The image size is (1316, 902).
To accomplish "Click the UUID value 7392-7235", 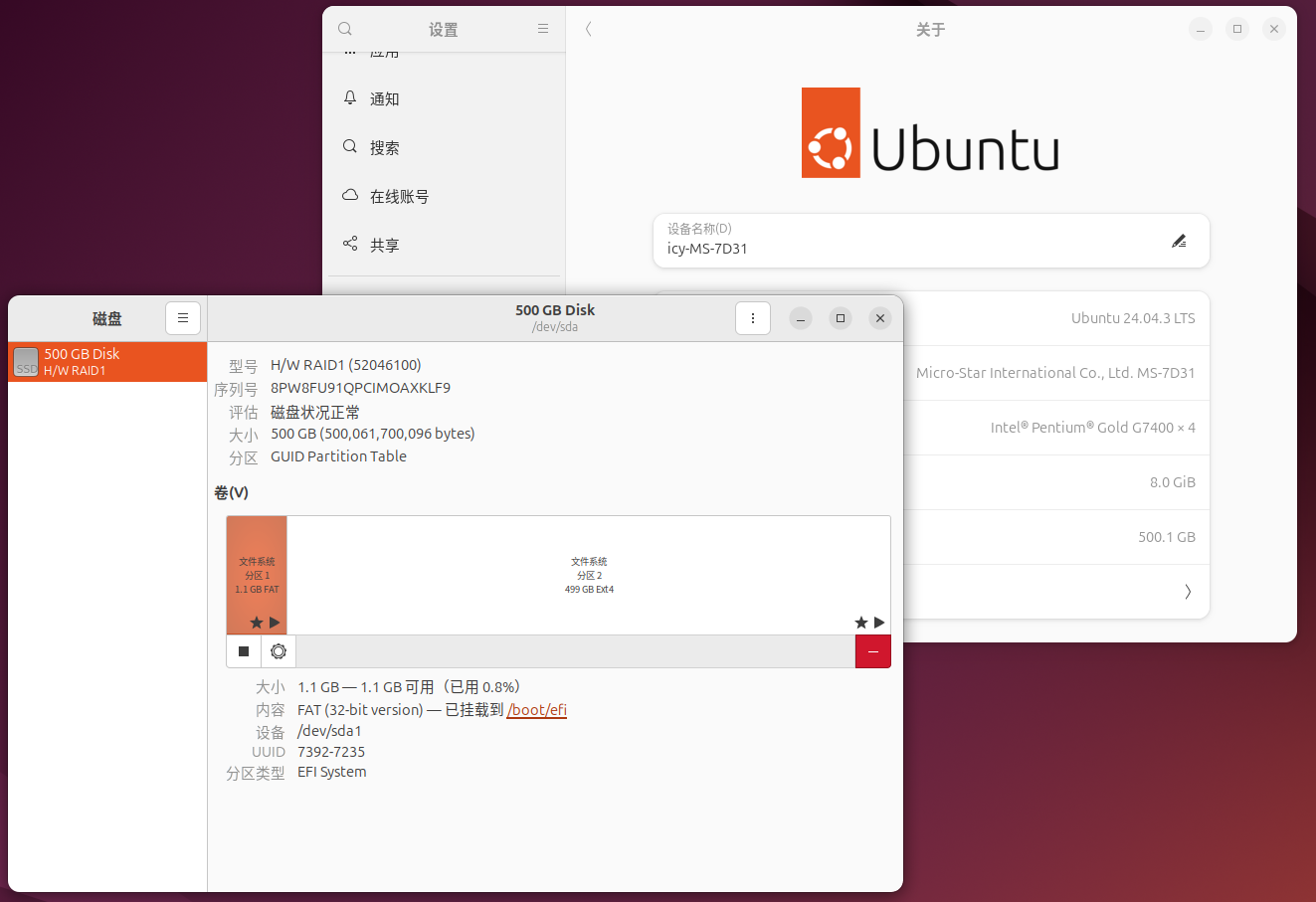I will pyautogui.click(x=331, y=752).
